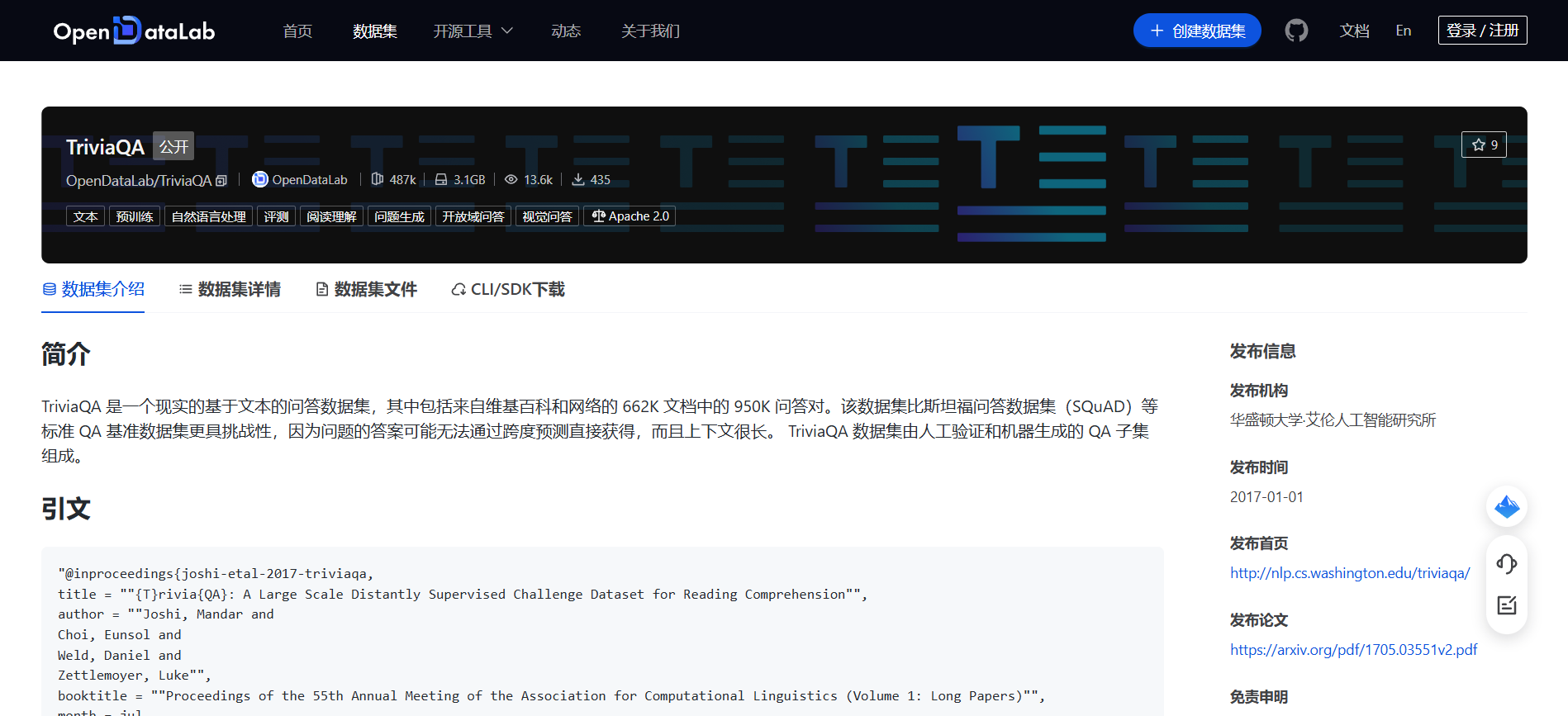Click the 引文 section heading
The image size is (1568, 716).
tap(66, 509)
